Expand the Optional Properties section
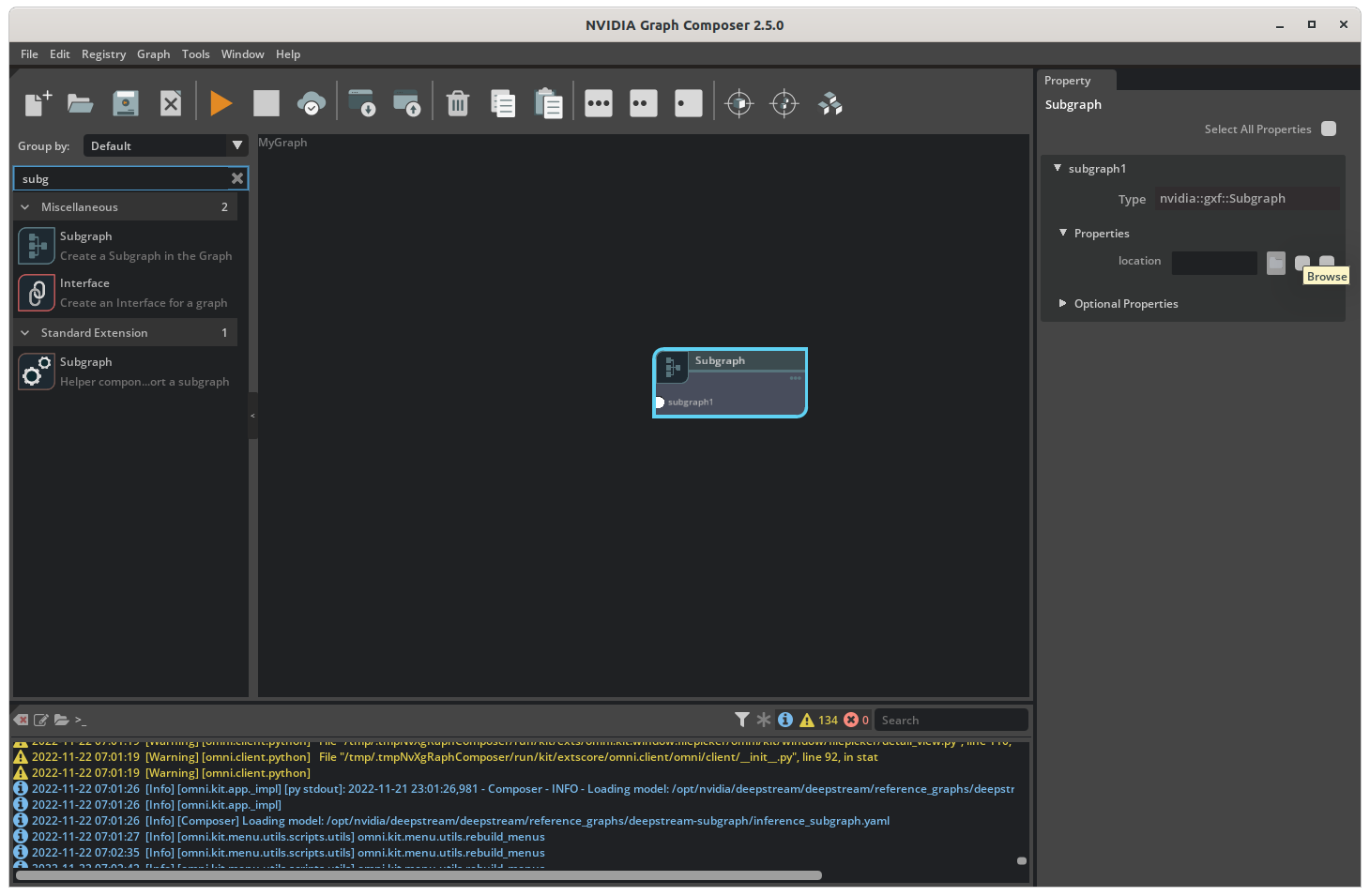 point(1063,303)
